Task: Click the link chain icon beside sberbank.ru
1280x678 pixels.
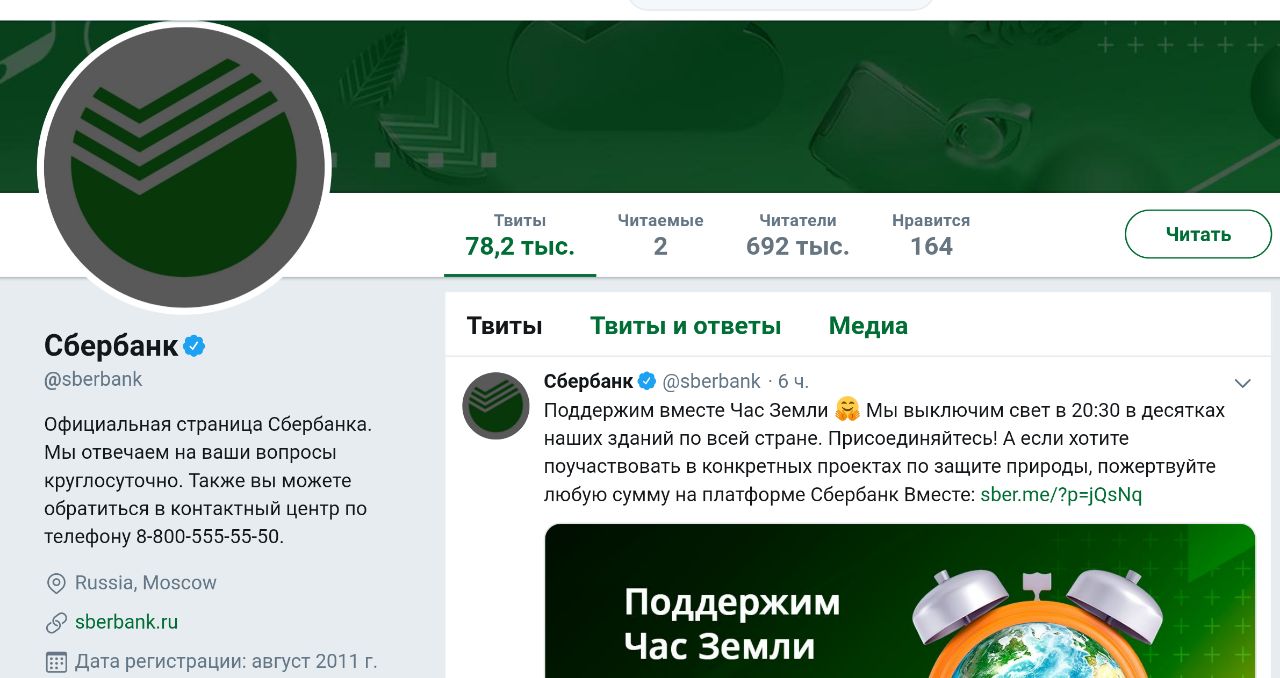Action: click(57, 622)
